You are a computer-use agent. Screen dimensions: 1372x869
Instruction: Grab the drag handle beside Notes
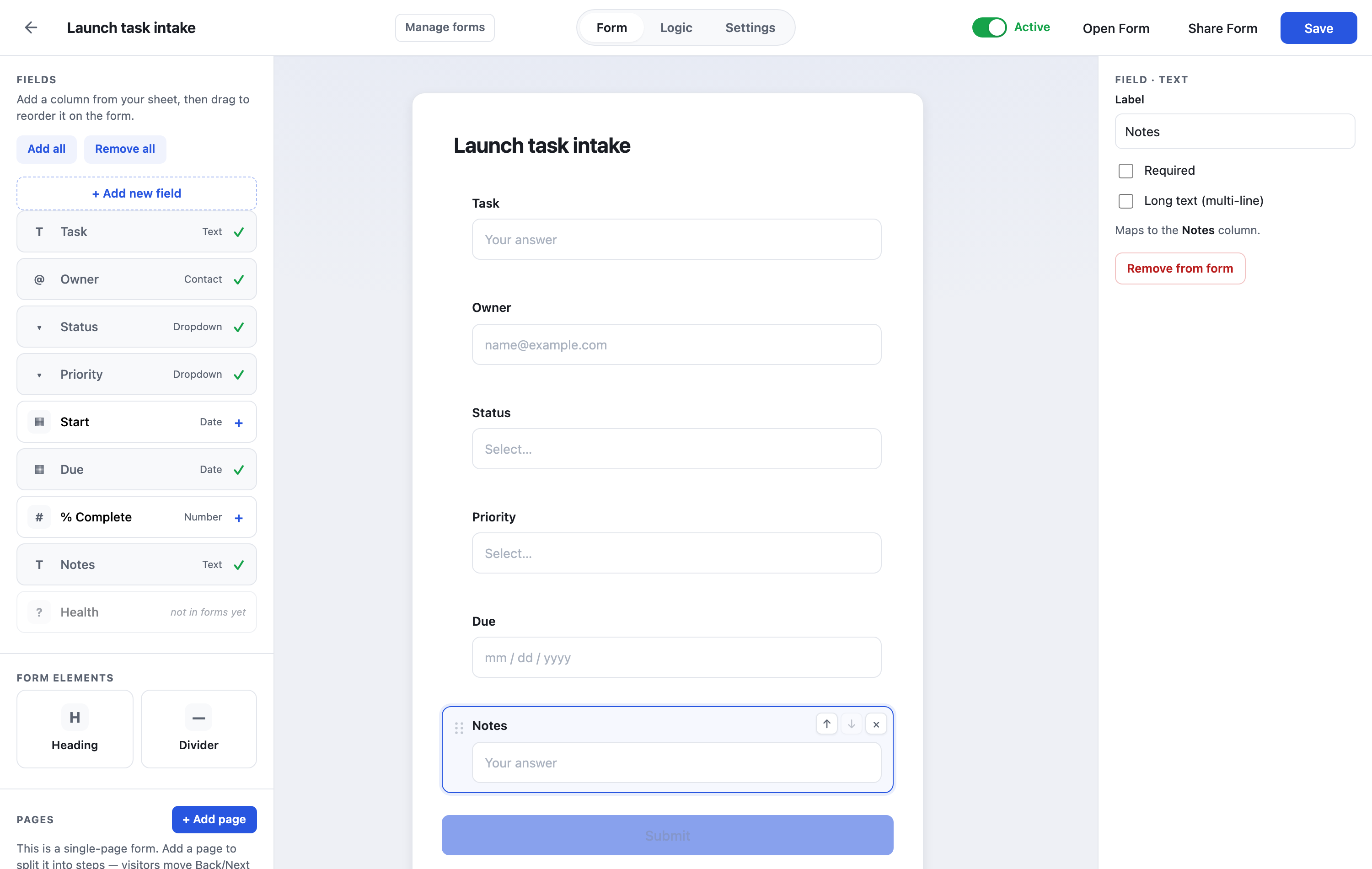459,728
